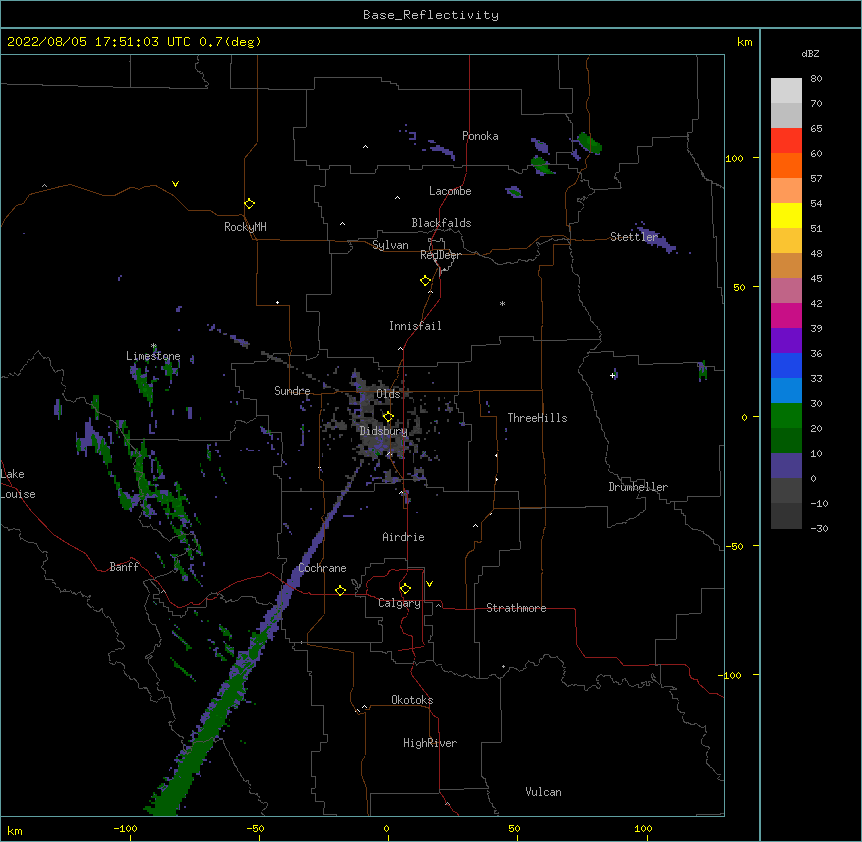Click the slate purple 0-10 dBZ swatch
Viewport: 862px width, 842px height.
pyautogui.click(x=786, y=466)
